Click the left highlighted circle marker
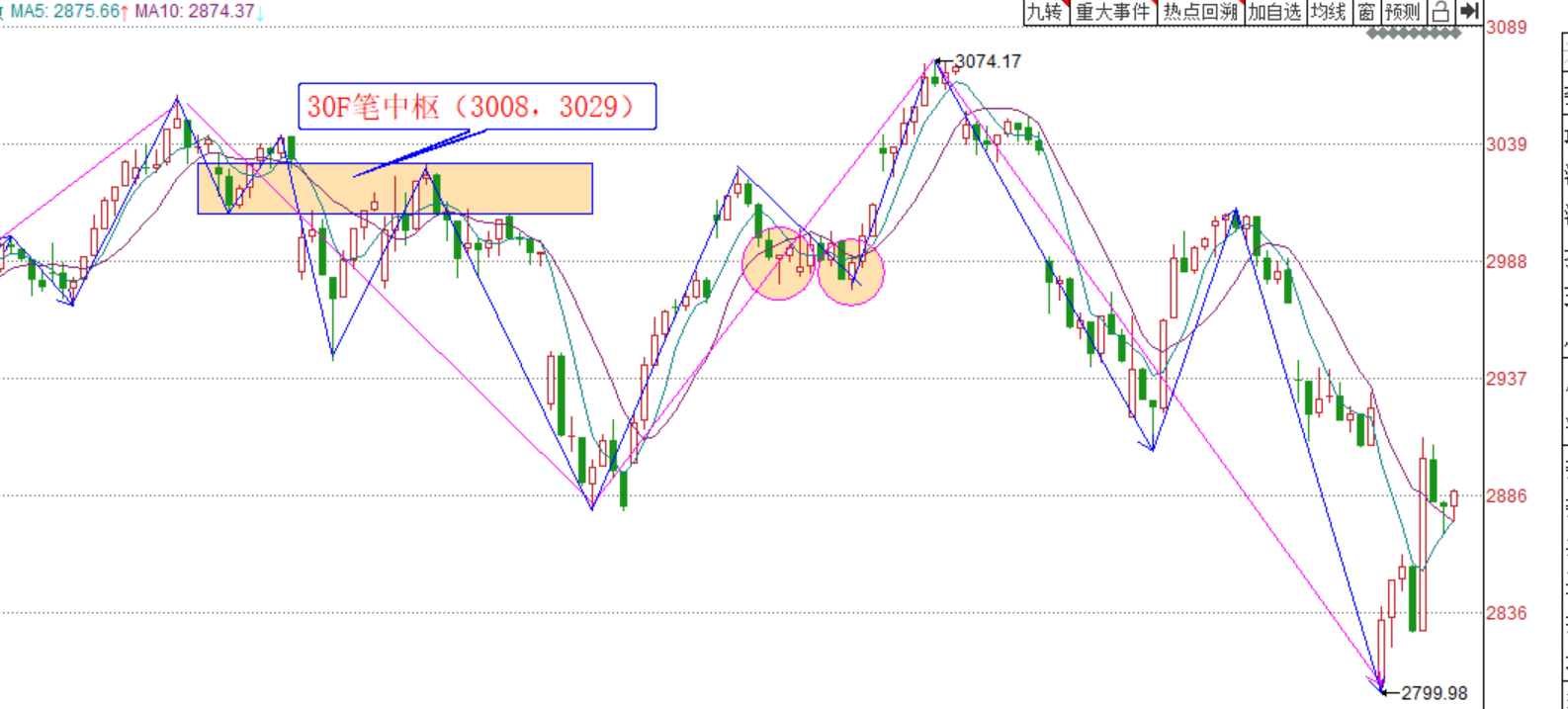This screenshot has height=709, width=1568. pyautogui.click(x=778, y=263)
